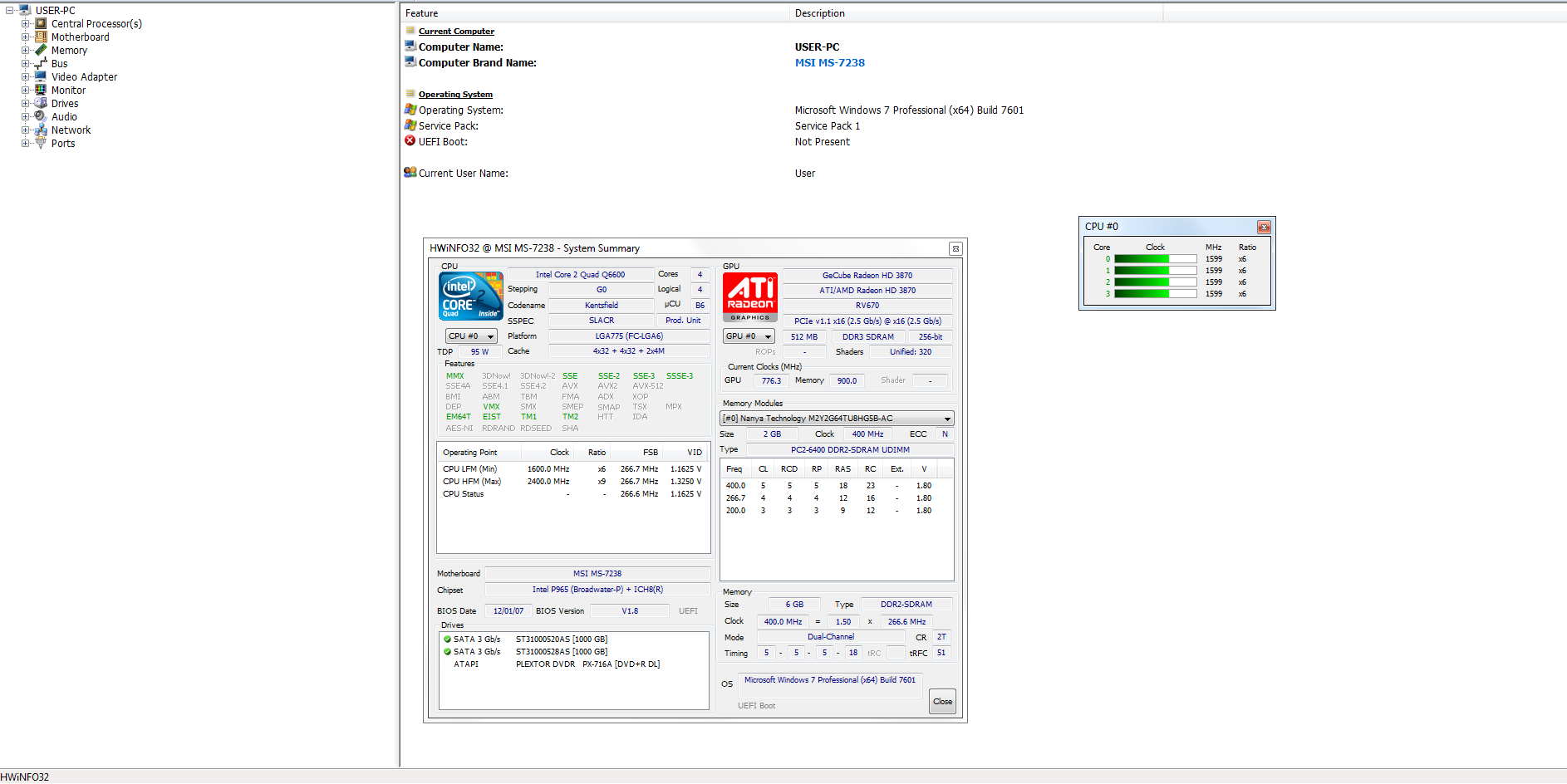Click the Dual-Channel memory mode field
Viewport: 1567px width, 784px height.
point(831,637)
